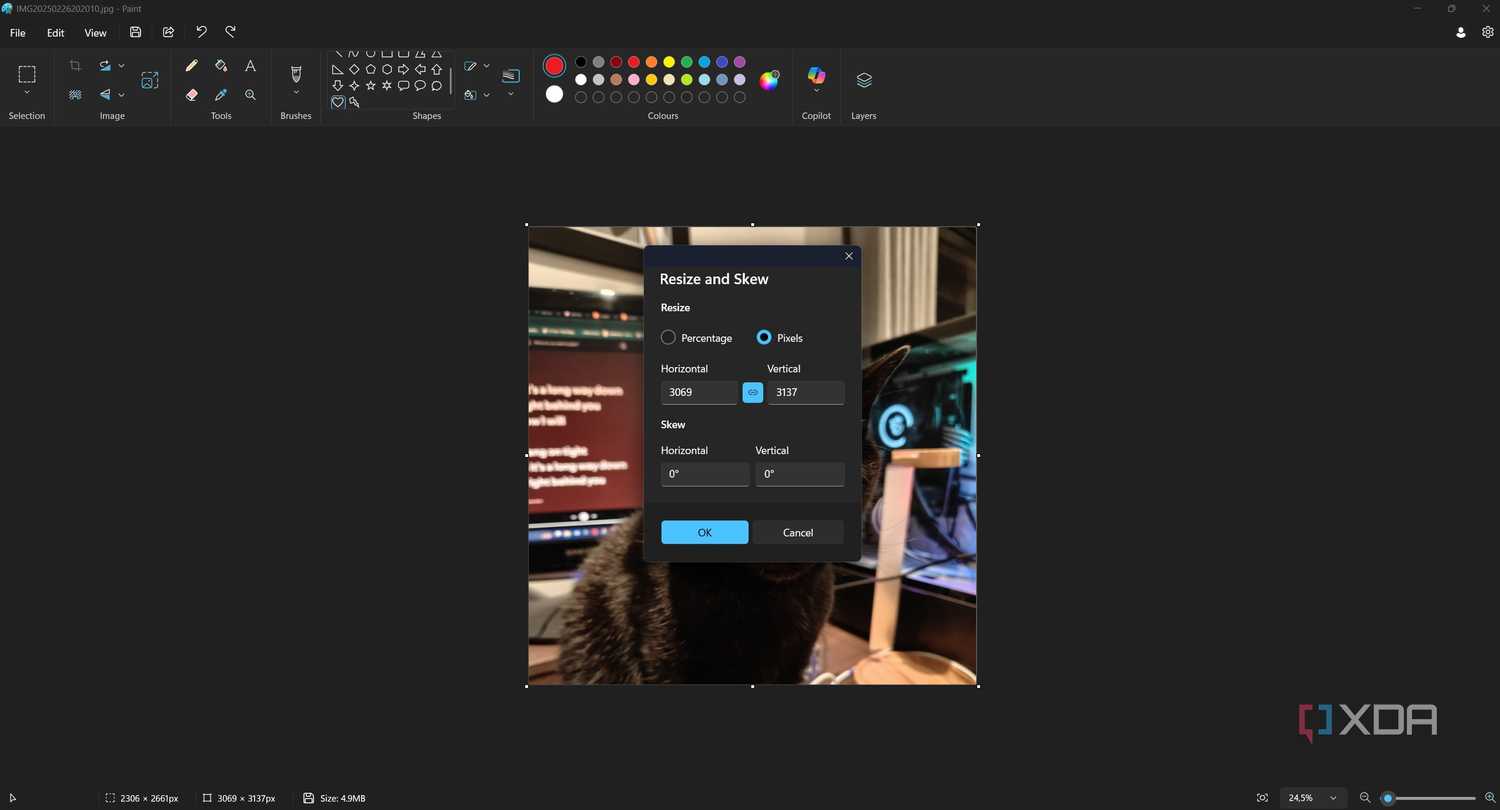Viewport: 1500px width, 810px height.
Task: Click the user account icon
Action: pos(1461,33)
